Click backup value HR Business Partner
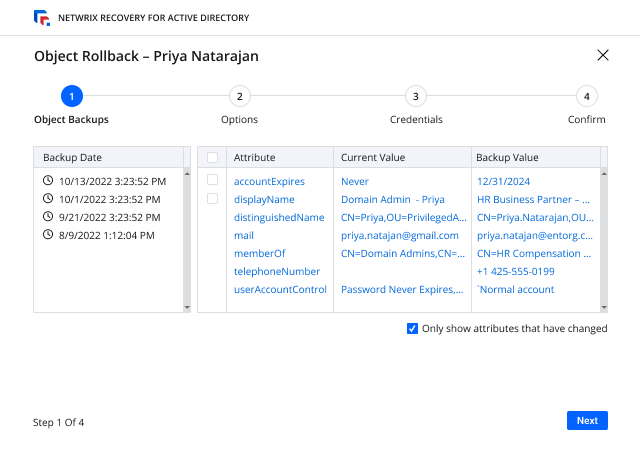This screenshot has width=640, height=450. click(533, 199)
